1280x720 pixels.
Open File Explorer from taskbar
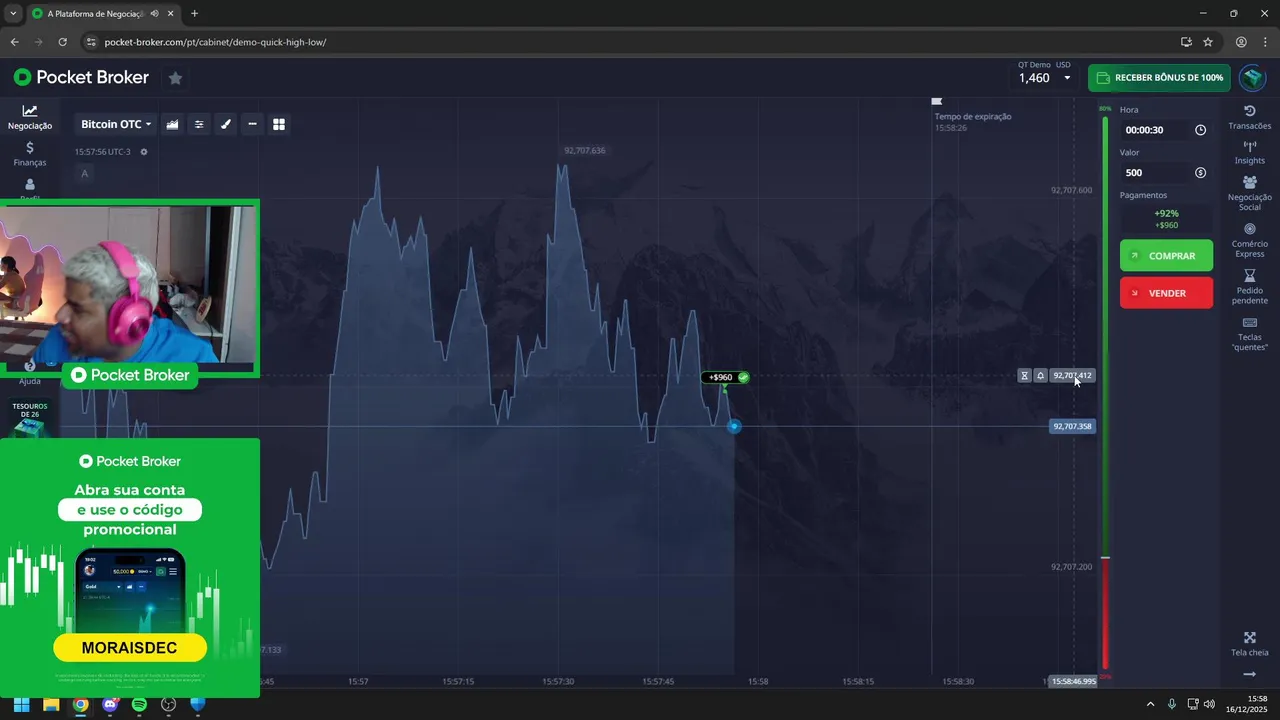pyautogui.click(x=51, y=704)
